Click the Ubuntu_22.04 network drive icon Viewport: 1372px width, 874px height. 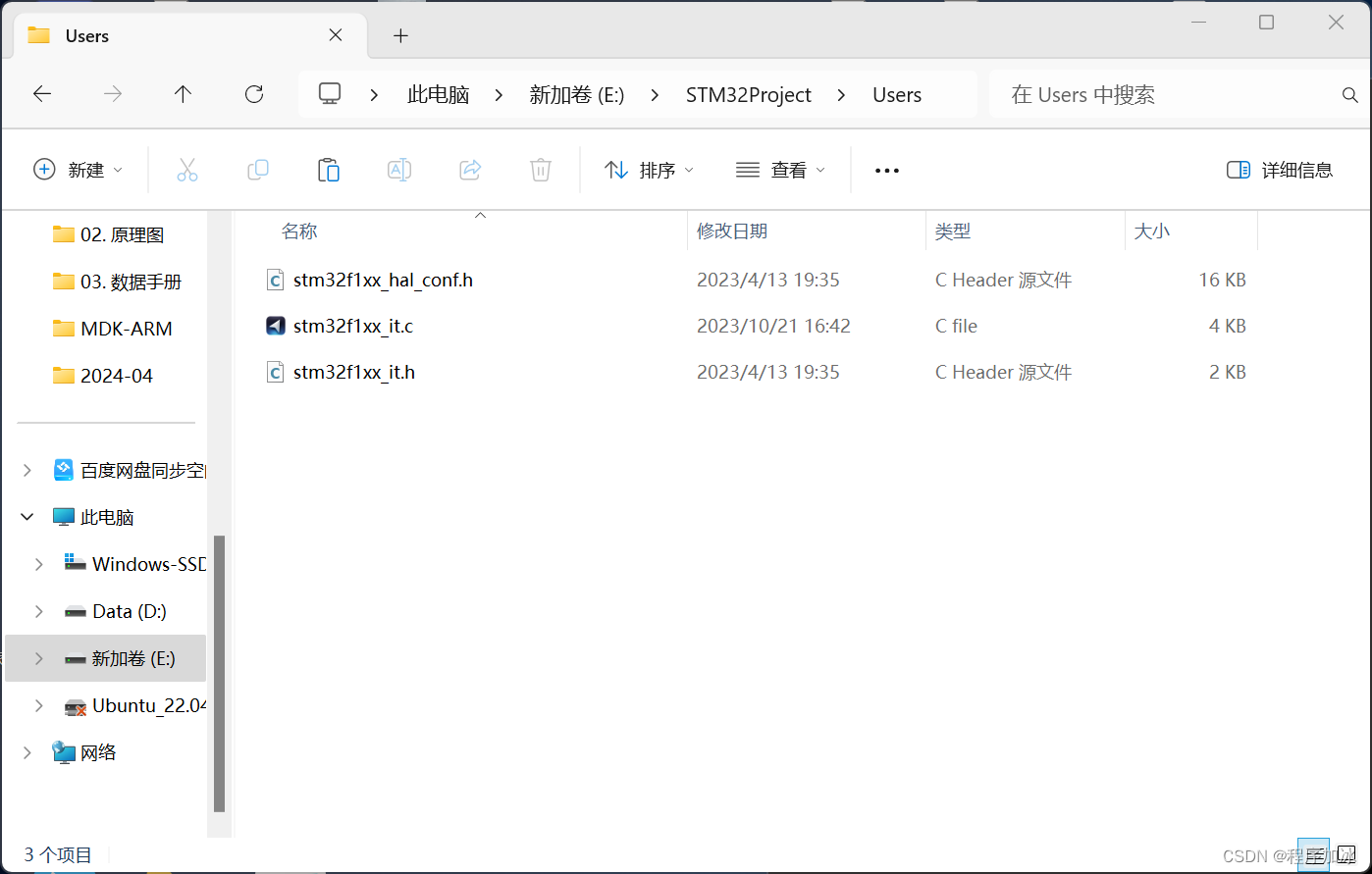[x=76, y=706]
